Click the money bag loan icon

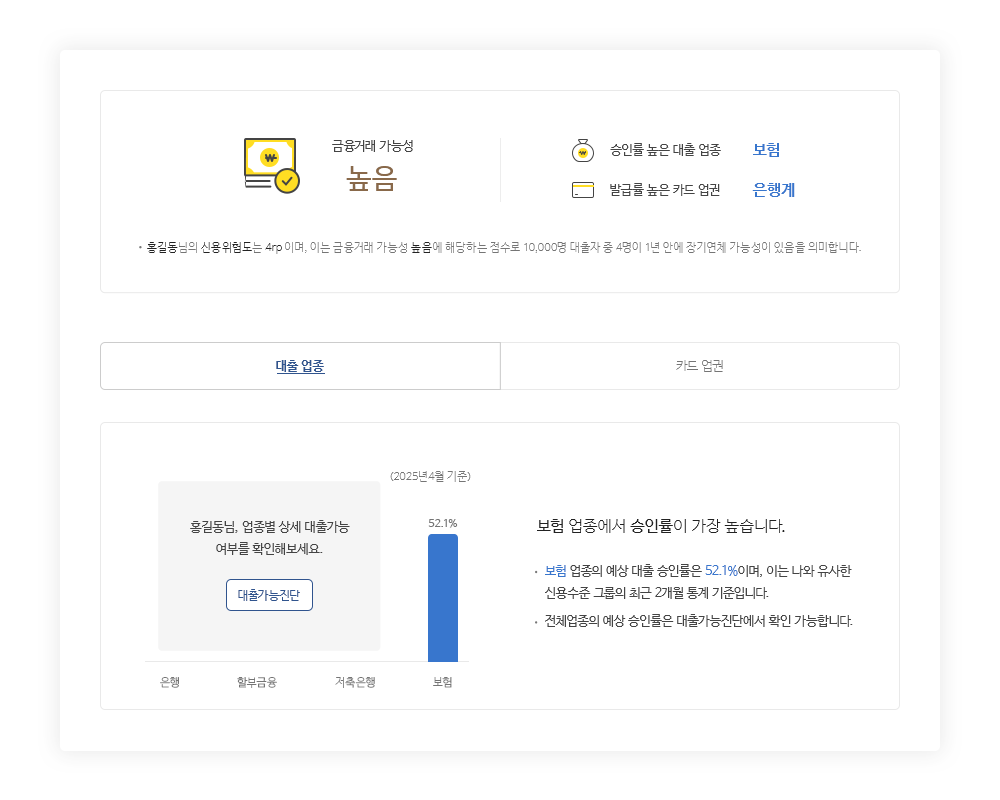[582, 151]
